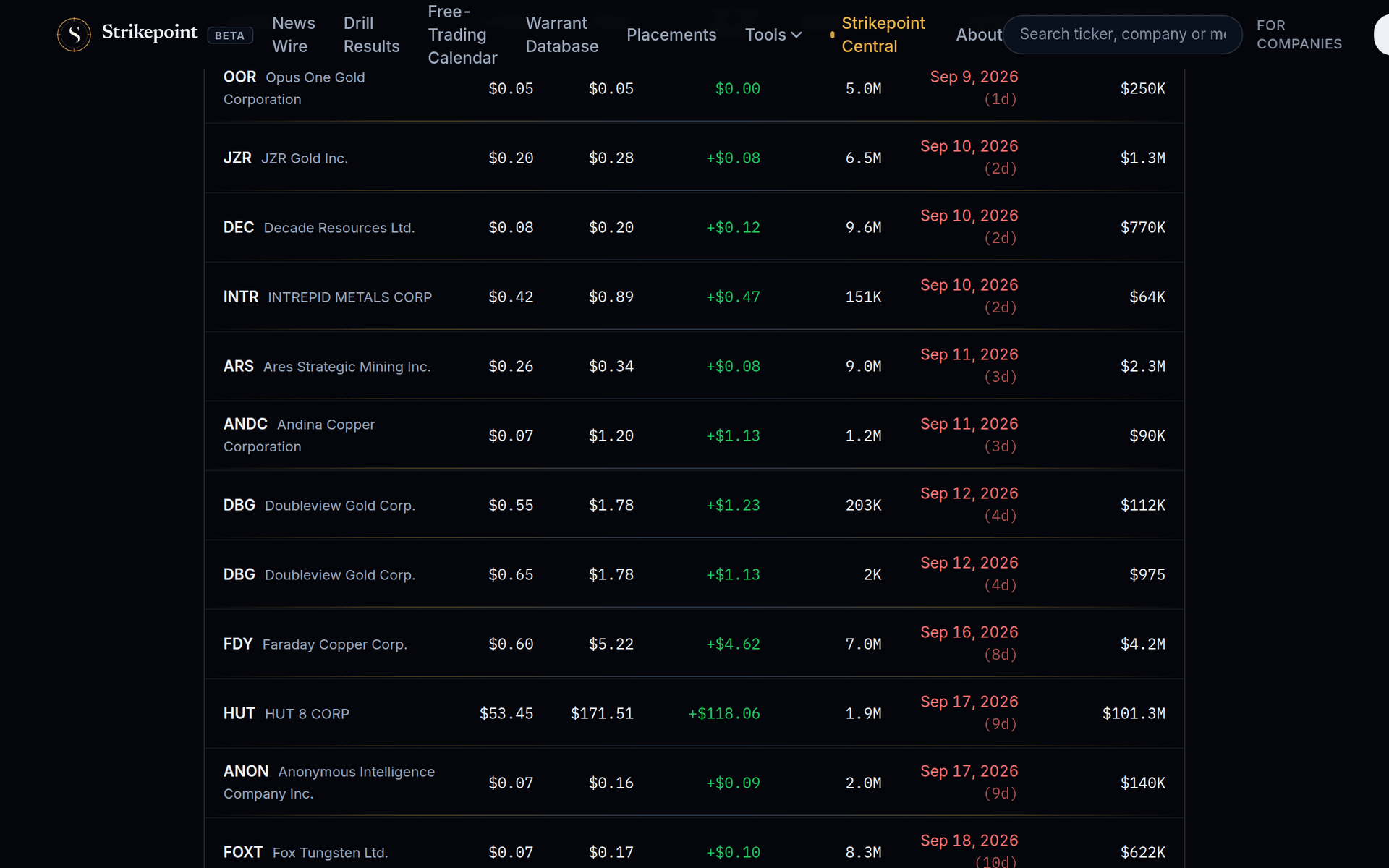This screenshot has height=868, width=1389.
Task: Open Free-Trading Calendar page
Action: [462, 35]
